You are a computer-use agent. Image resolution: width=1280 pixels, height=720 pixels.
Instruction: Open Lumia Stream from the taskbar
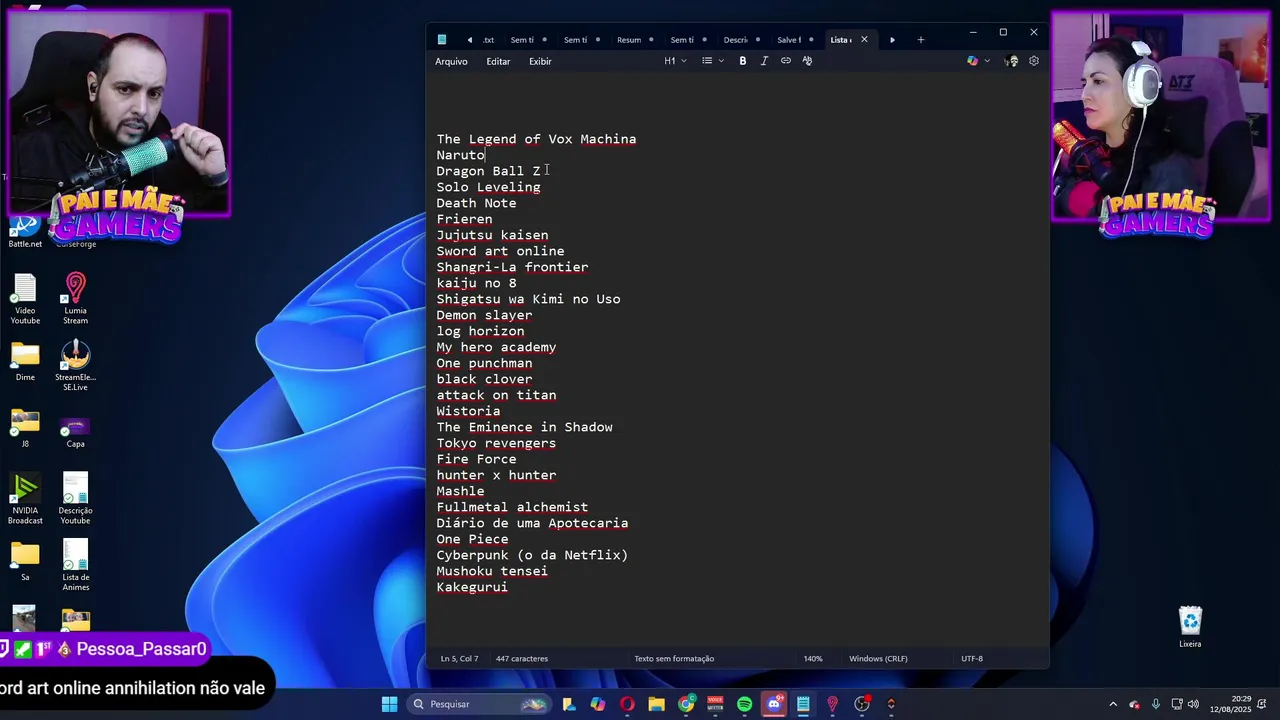tap(832, 704)
